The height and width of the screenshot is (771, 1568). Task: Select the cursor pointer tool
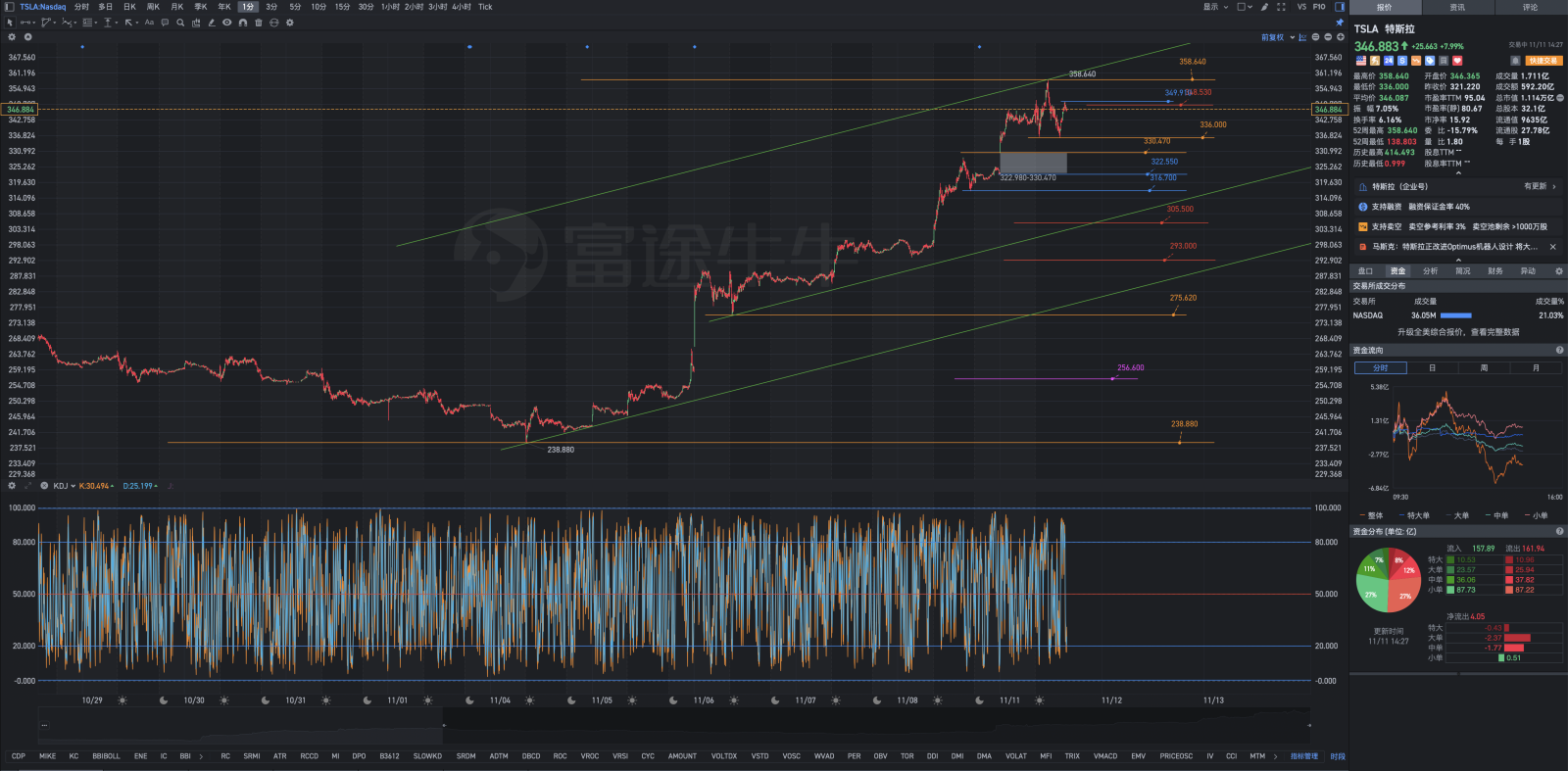[10, 23]
